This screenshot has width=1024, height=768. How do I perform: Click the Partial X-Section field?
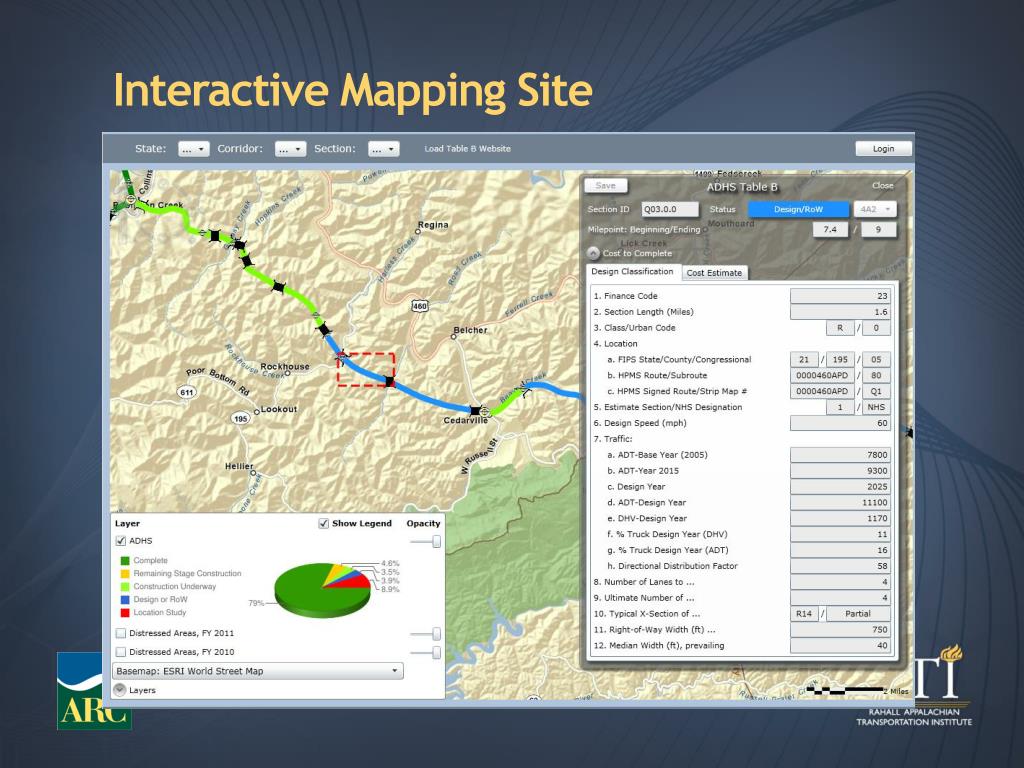click(858, 614)
